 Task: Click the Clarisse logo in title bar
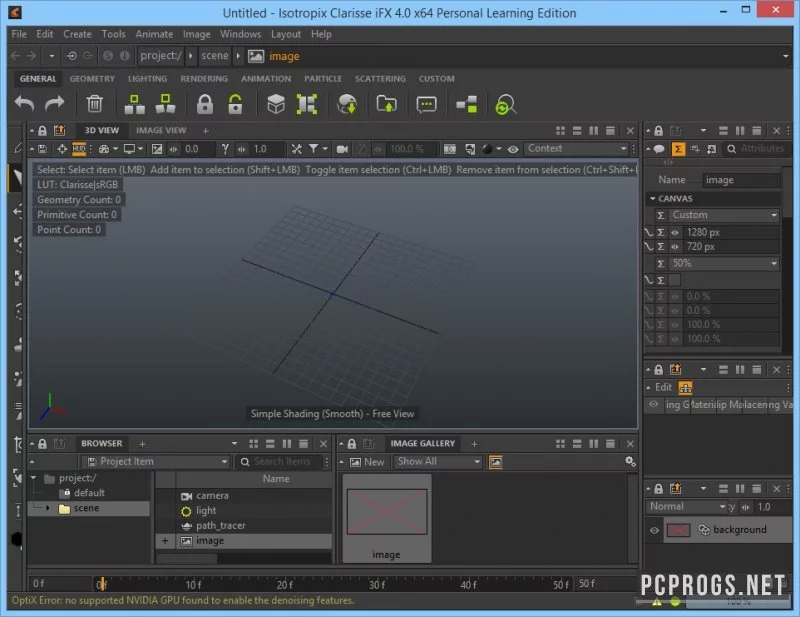[x=15, y=12]
